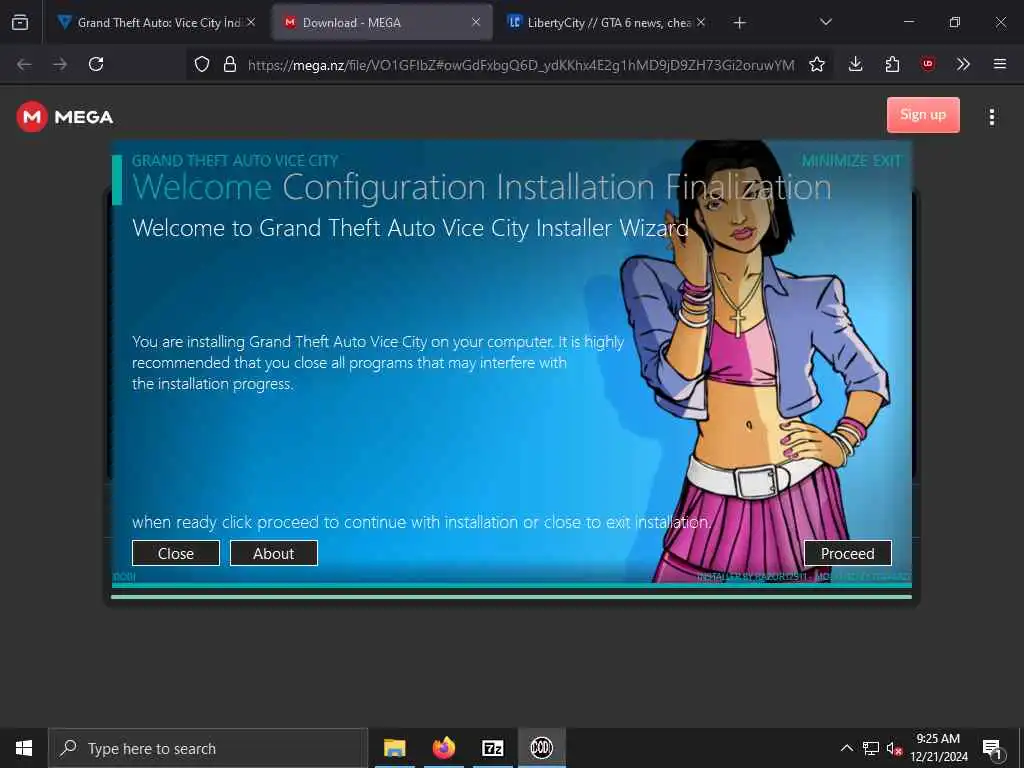Open the installer's About dialog
Image resolution: width=1024 pixels, height=768 pixels.
274,553
